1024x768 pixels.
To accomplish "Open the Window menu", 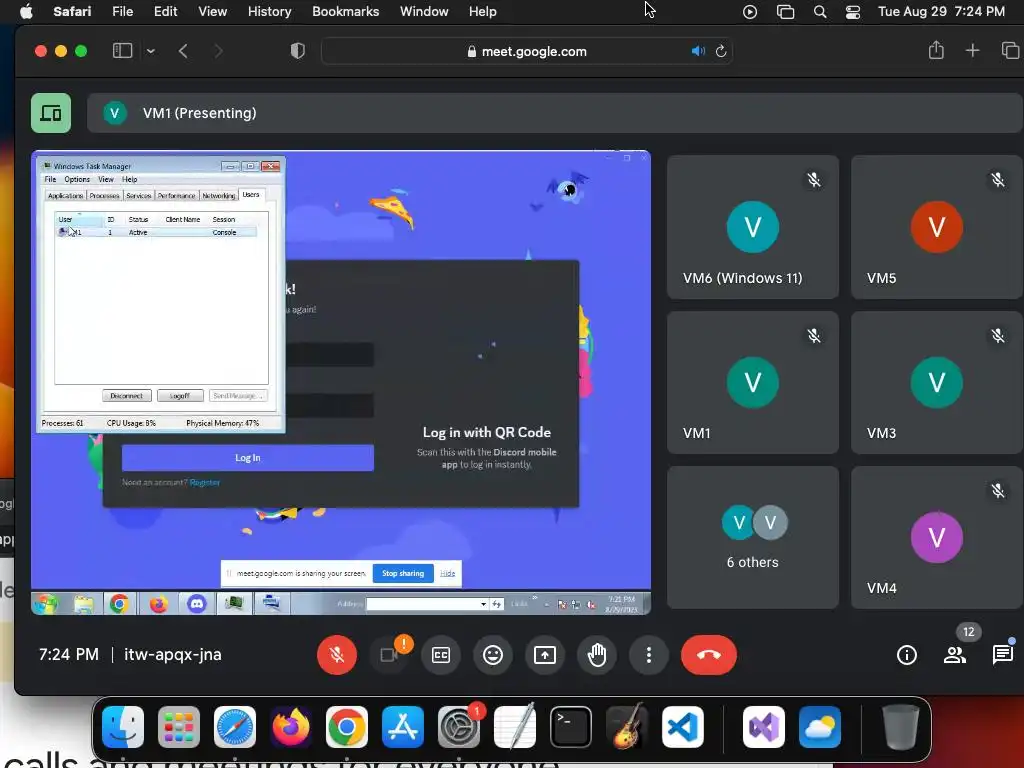I will pos(424,11).
